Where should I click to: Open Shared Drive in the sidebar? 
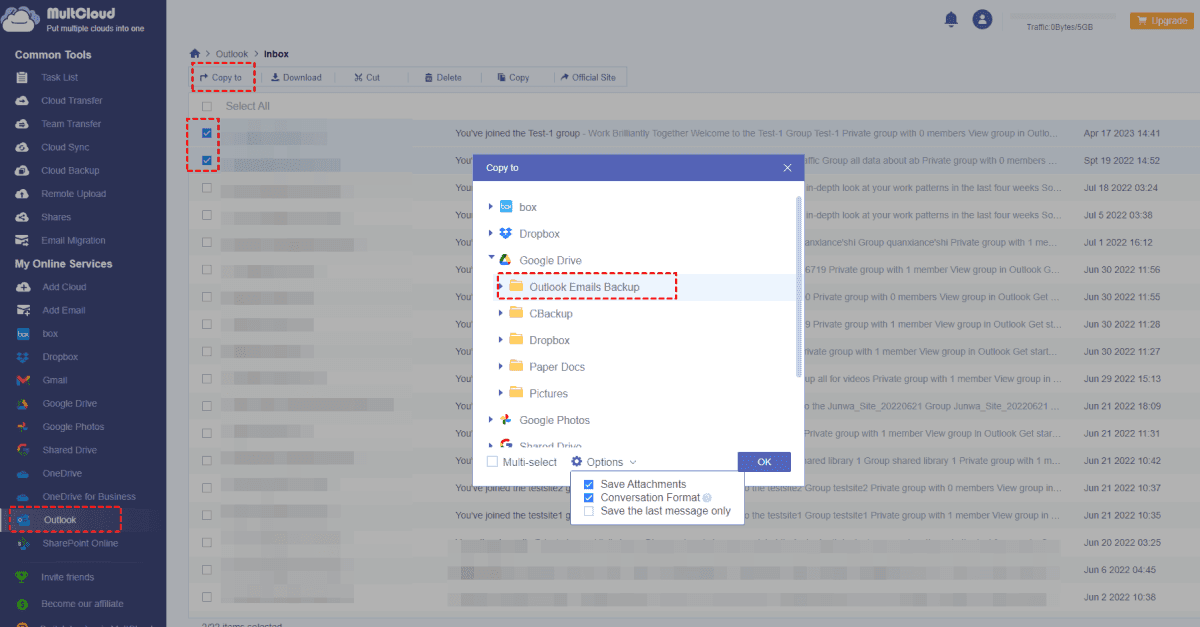pyautogui.click(x=69, y=450)
